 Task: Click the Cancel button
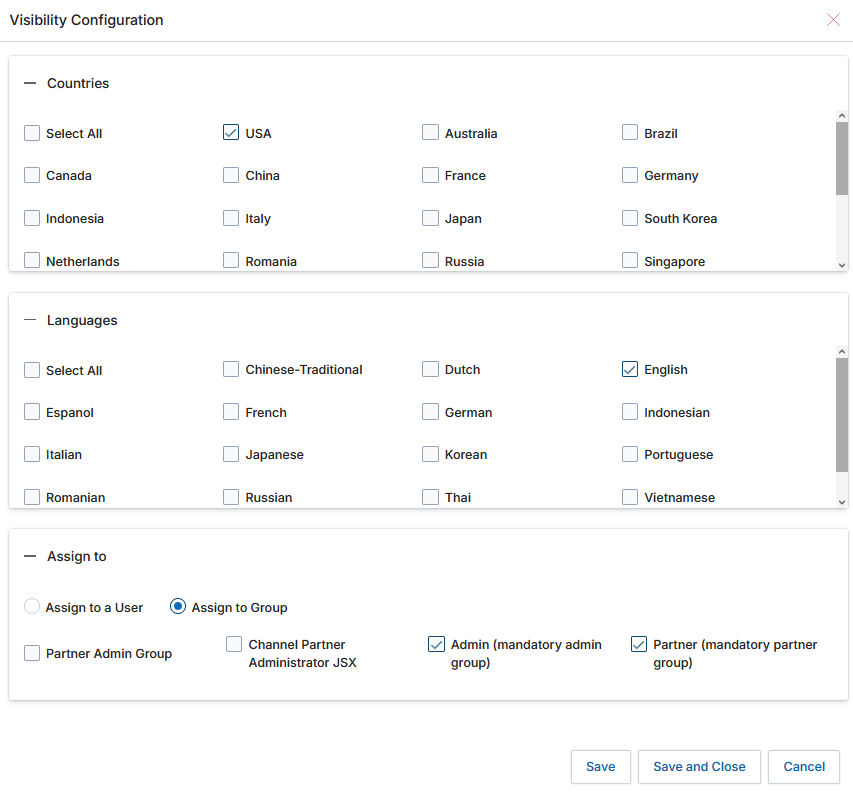804,767
